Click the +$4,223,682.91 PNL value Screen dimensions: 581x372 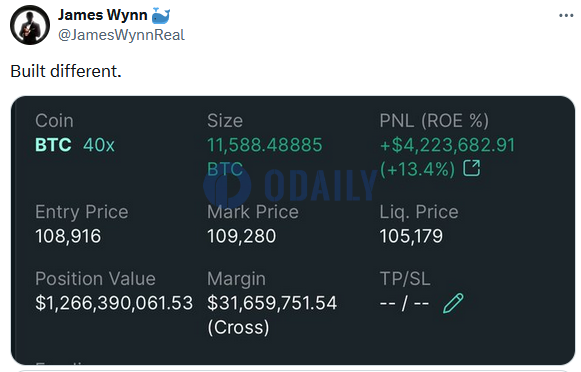(x=448, y=145)
